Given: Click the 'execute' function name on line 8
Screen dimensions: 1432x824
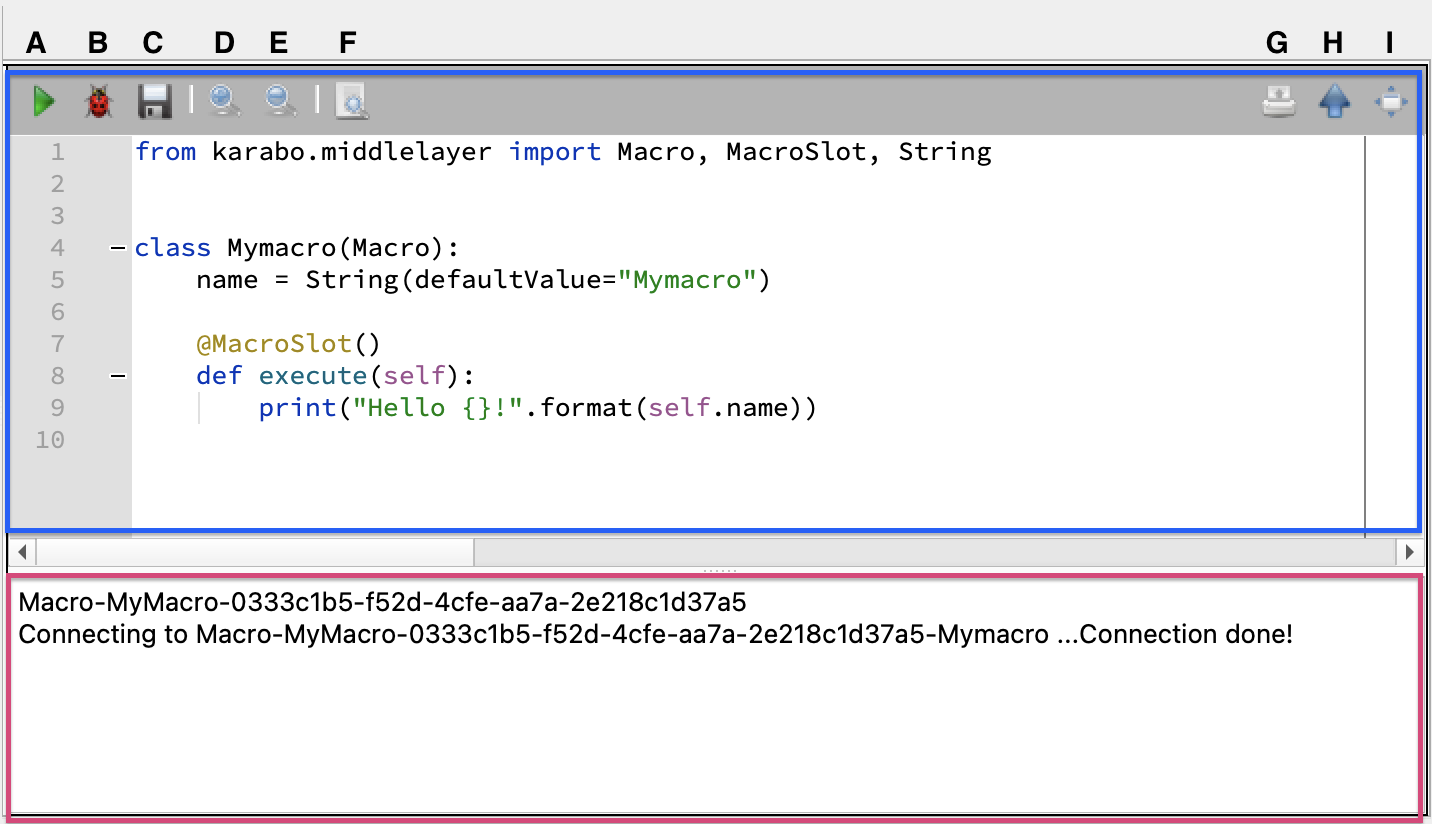Looking at the screenshot, I should click(313, 376).
